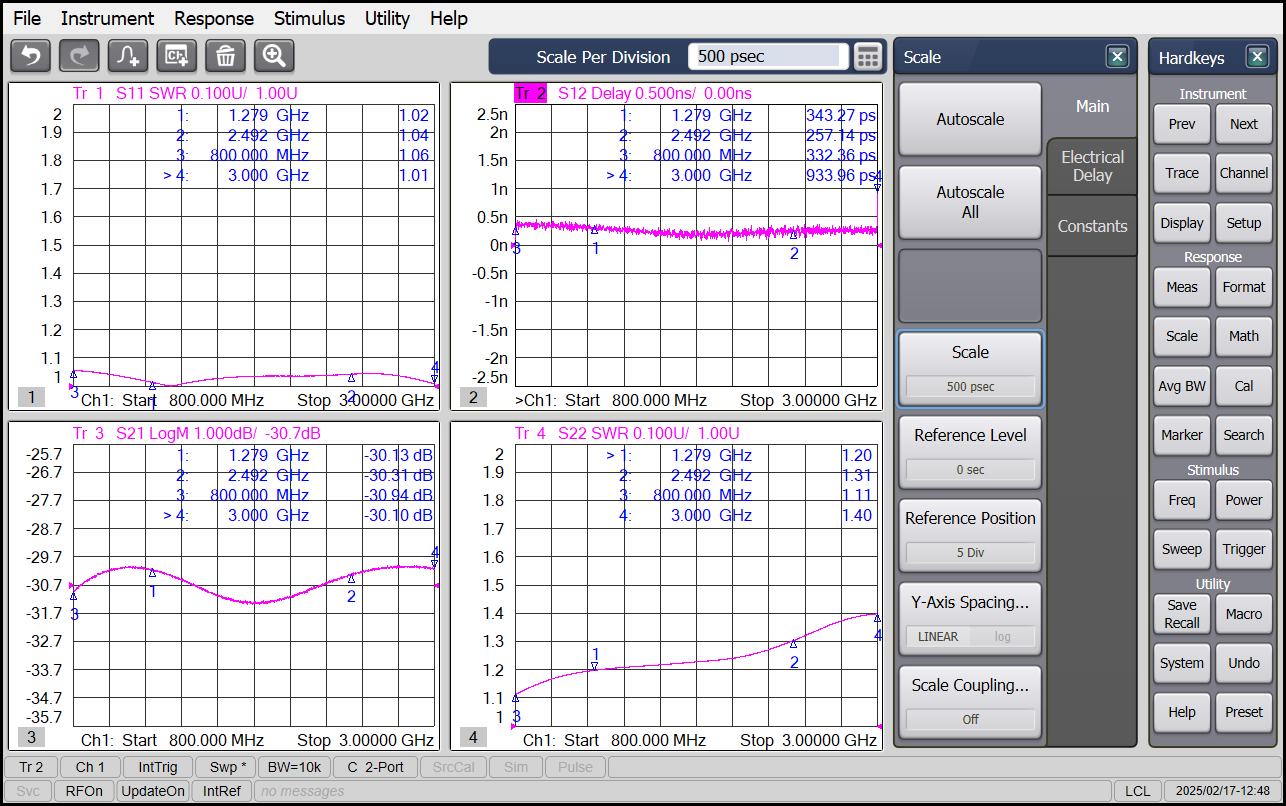Viewport: 1286px width, 806px height.
Task: Open the Stimulus menu
Action: (309, 18)
